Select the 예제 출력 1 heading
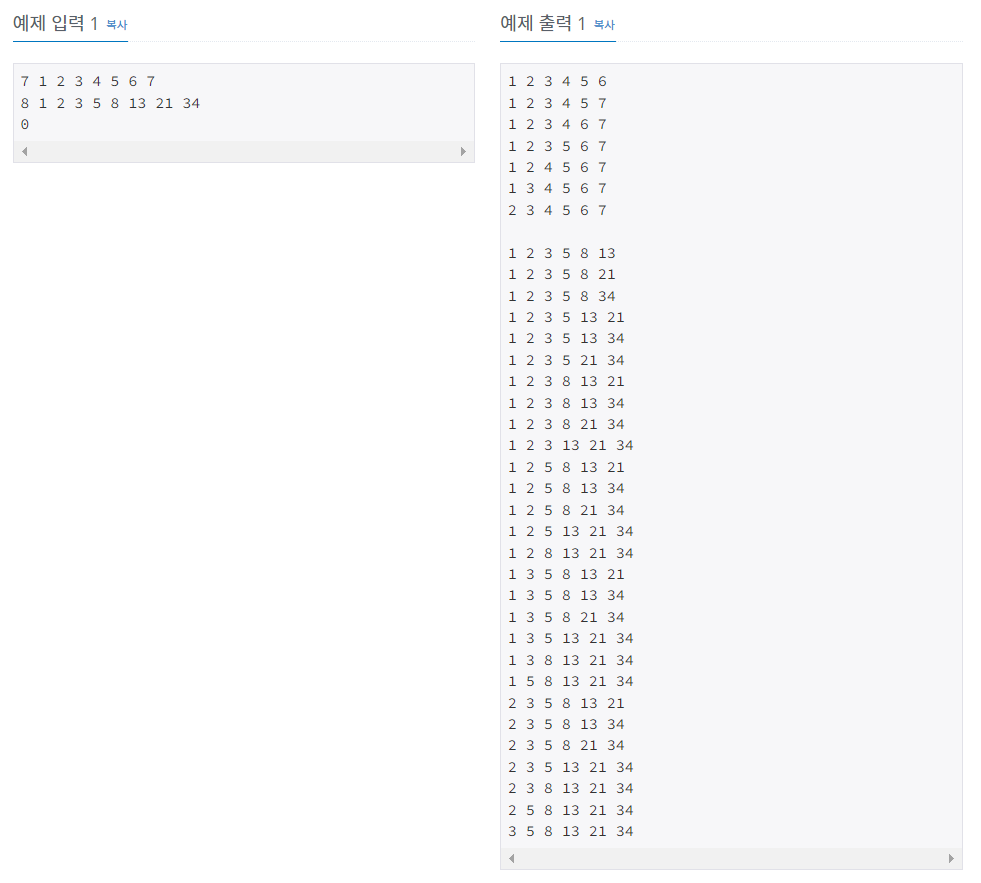 [542, 24]
